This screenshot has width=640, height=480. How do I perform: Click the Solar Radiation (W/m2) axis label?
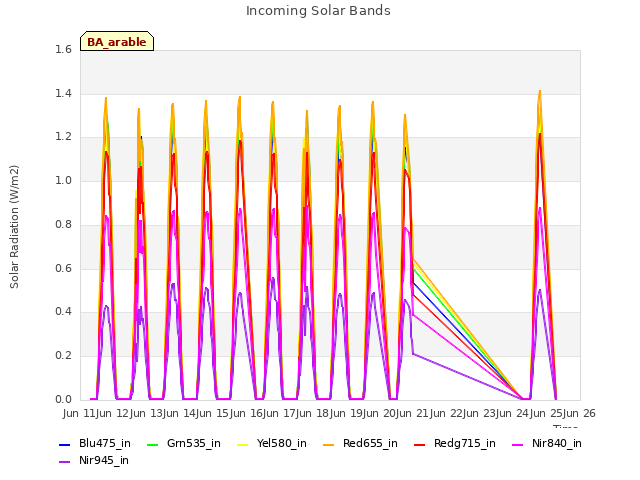[x=14, y=227]
